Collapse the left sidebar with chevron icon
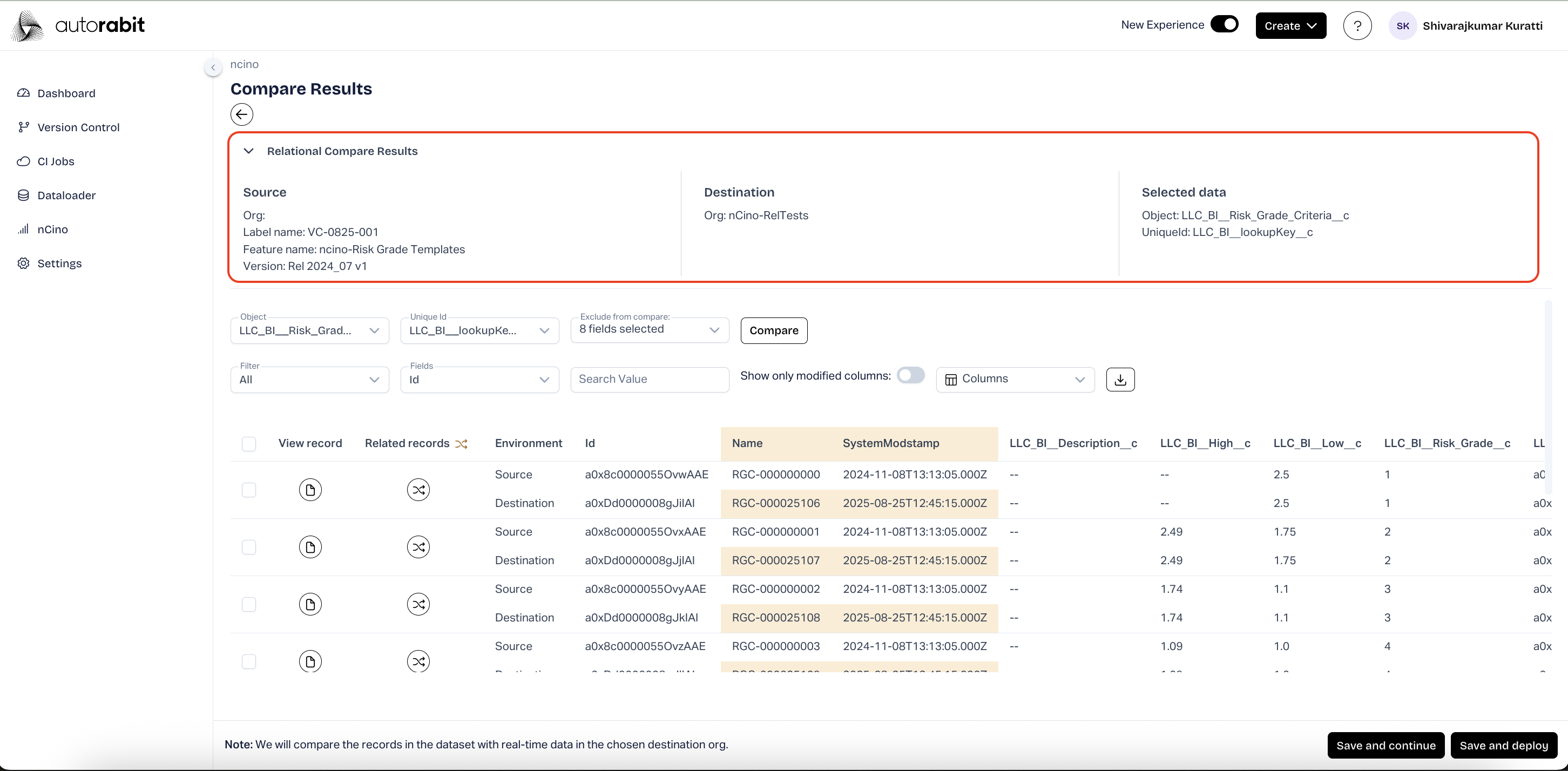This screenshot has height=771, width=1568. tap(213, 67)
